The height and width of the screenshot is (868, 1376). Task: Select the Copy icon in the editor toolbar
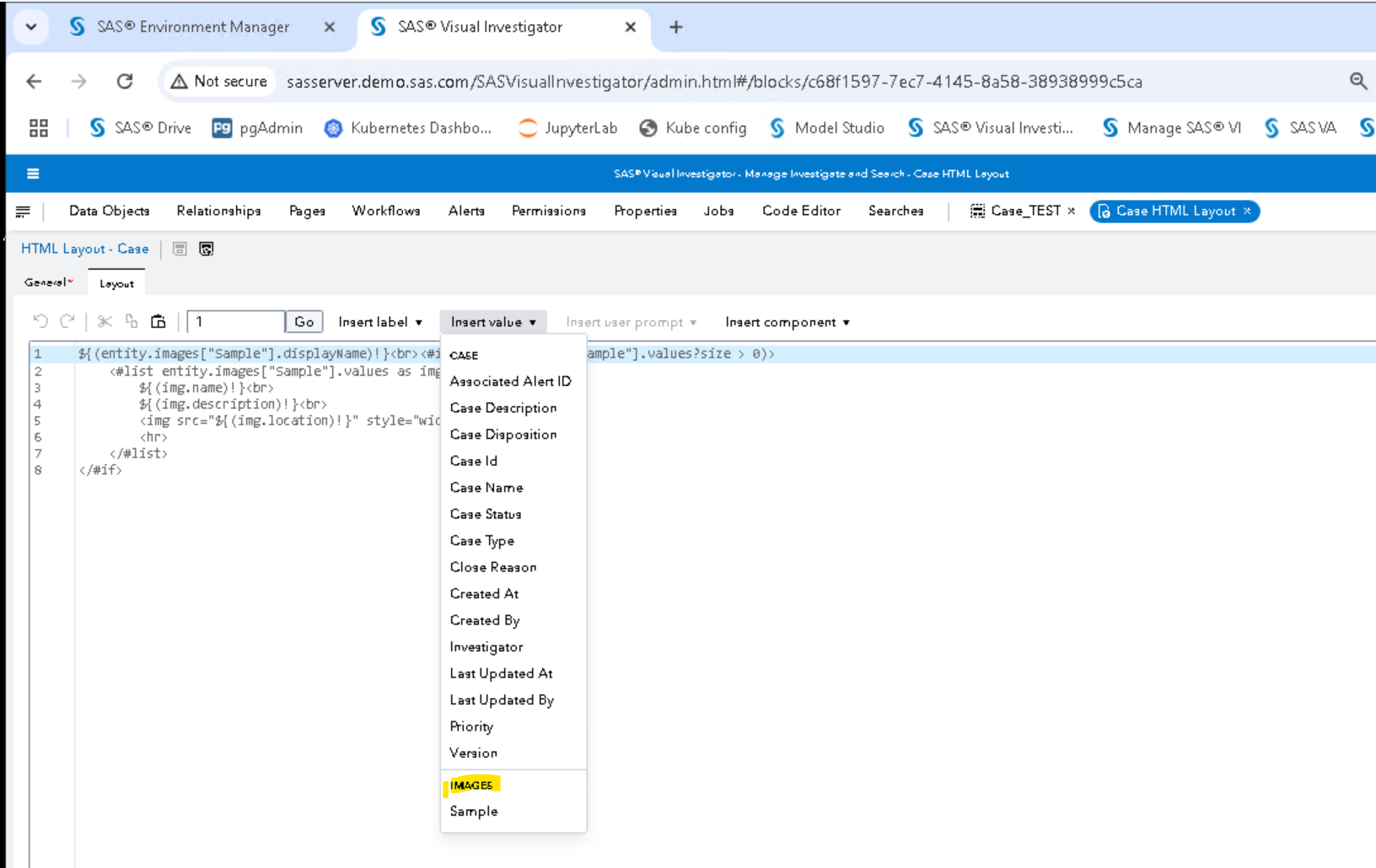[x=130, y=321]
